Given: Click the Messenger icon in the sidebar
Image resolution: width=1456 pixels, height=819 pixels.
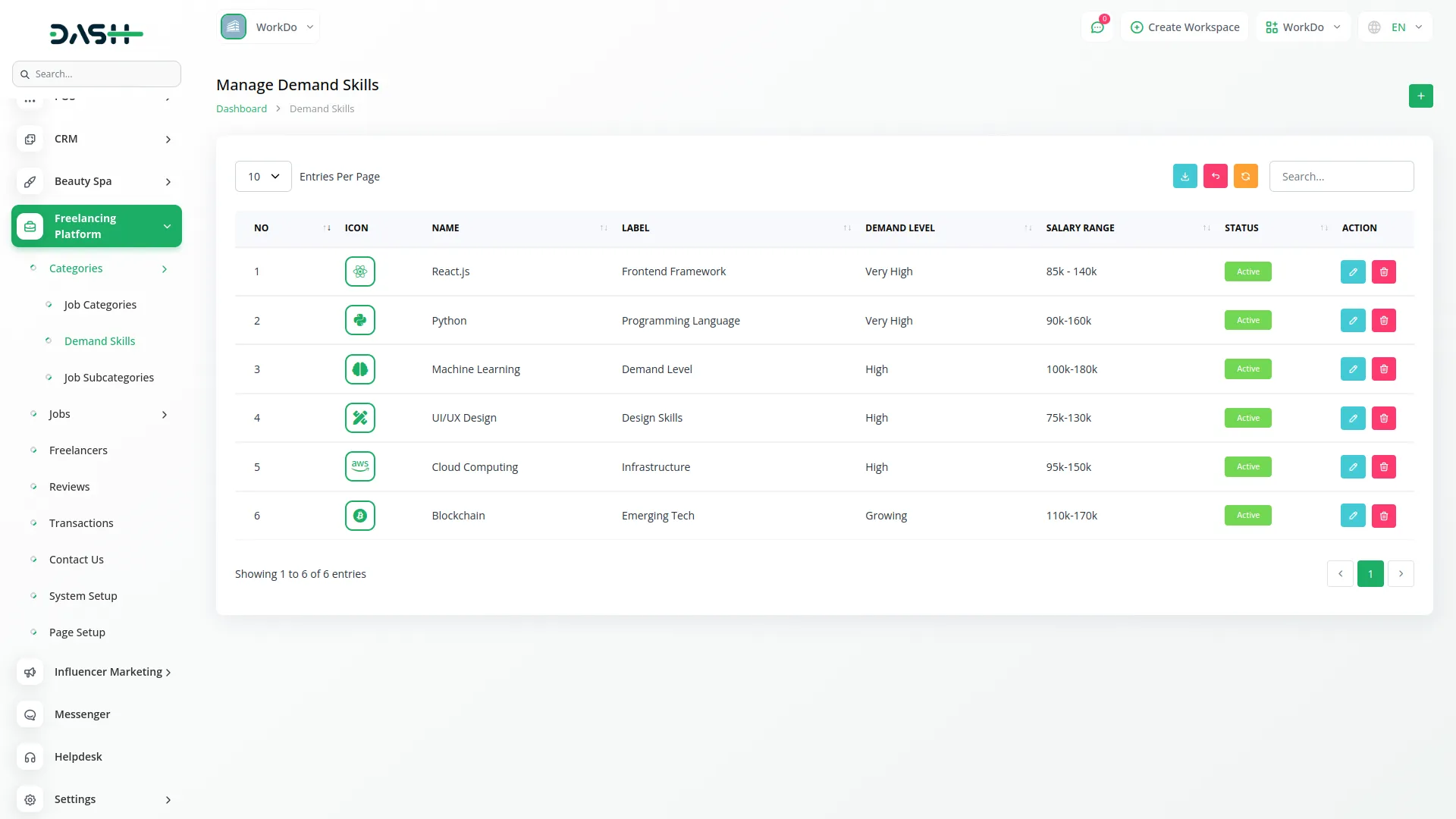Looking at the screenshot, I should point(30,714).
